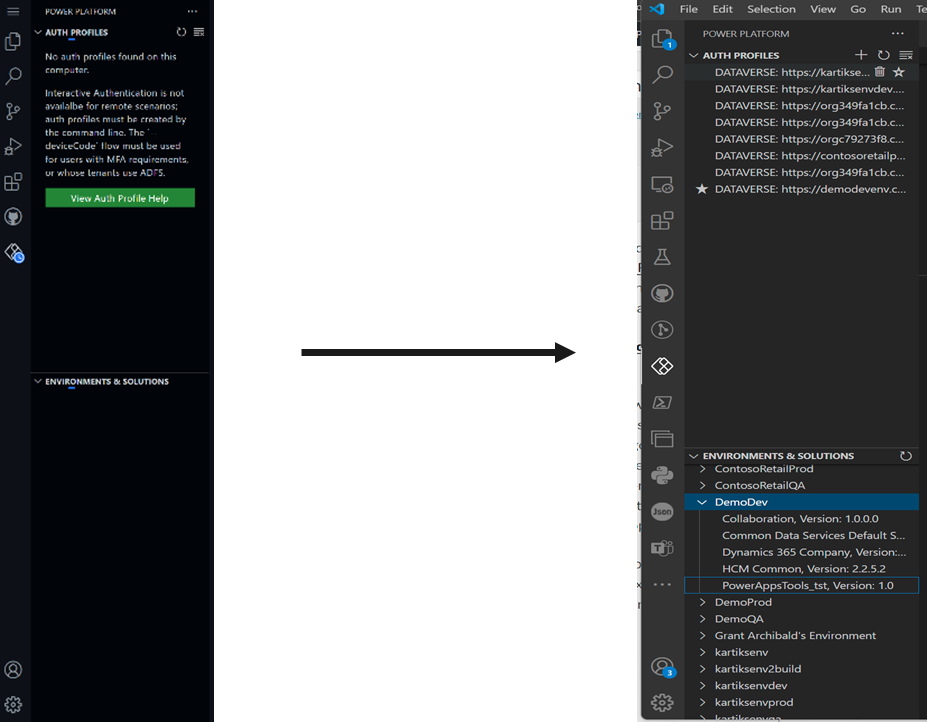Click the hamburger menu icon at top left
The image size is (927, 722).
[x=13, y=11]
